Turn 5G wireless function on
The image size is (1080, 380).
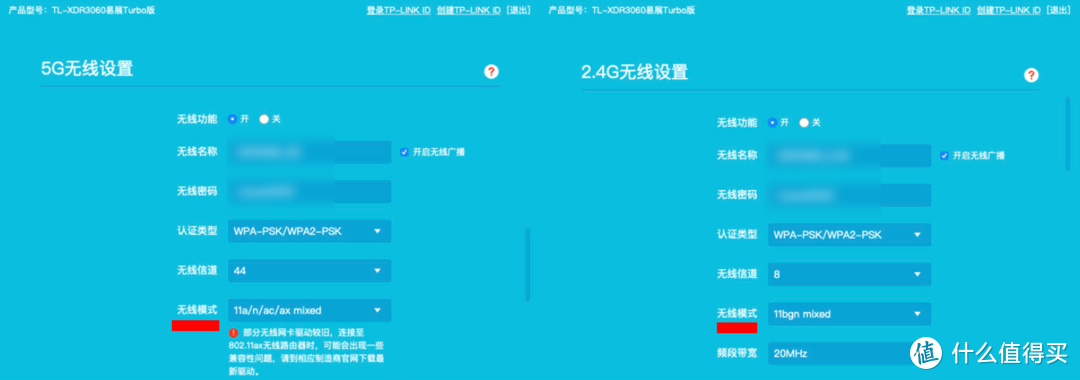(x=233, y=119)
